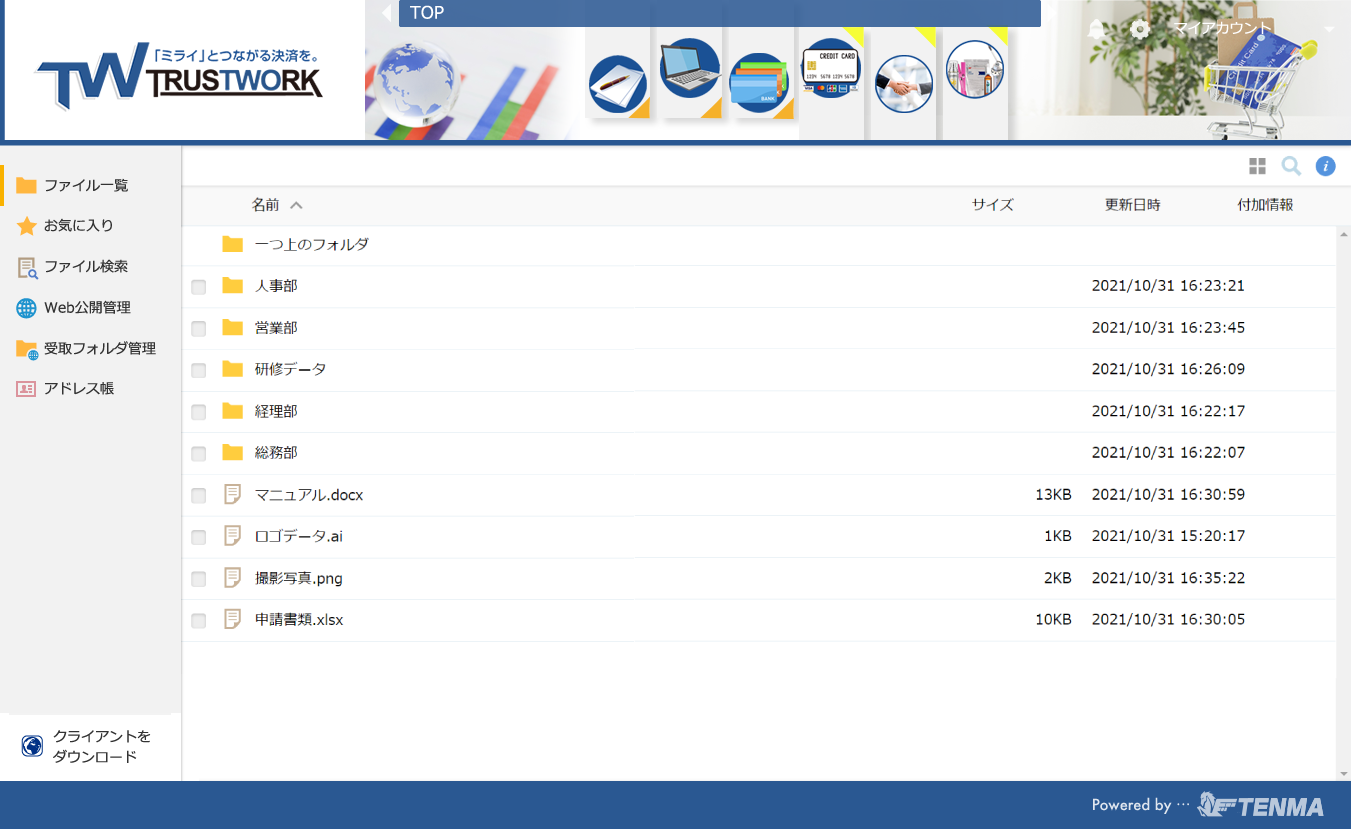Go to Web公開管理 in sidebar

86,308
